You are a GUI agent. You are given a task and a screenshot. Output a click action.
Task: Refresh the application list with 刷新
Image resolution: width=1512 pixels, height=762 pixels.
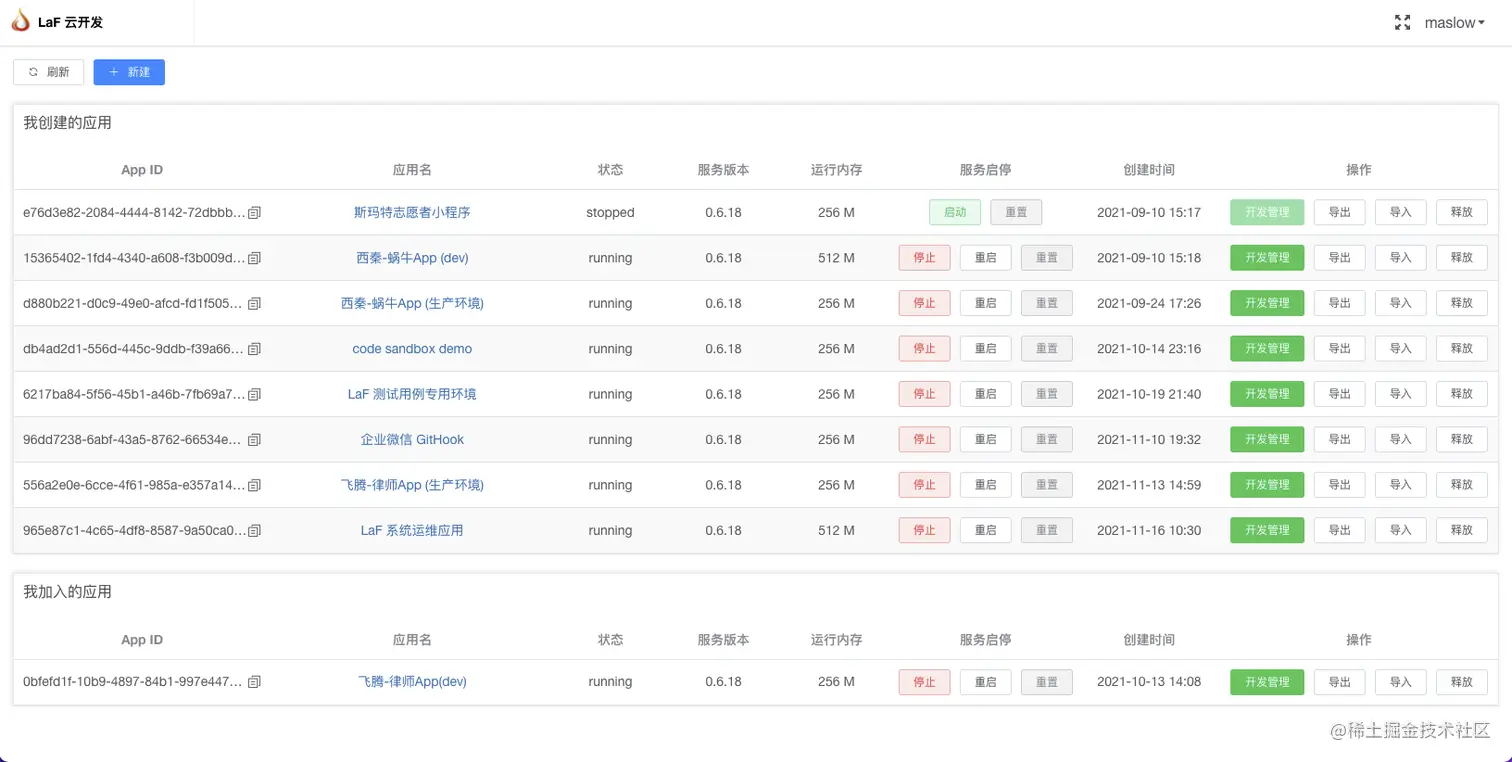click(x=49, y=72)
